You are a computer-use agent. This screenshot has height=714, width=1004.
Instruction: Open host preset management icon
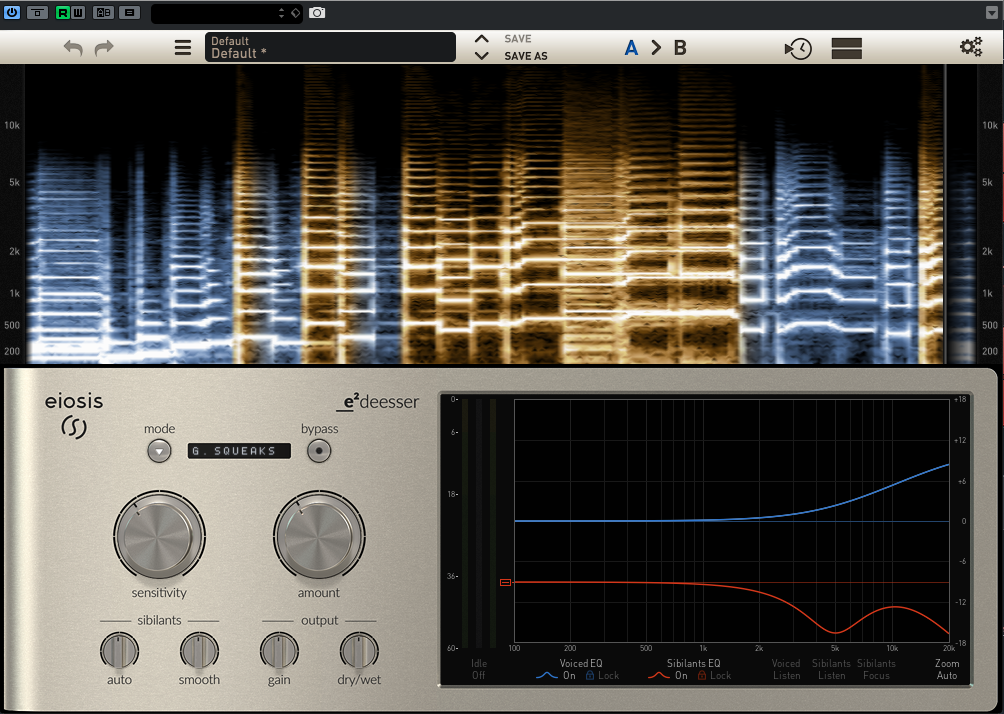point(129,12)
